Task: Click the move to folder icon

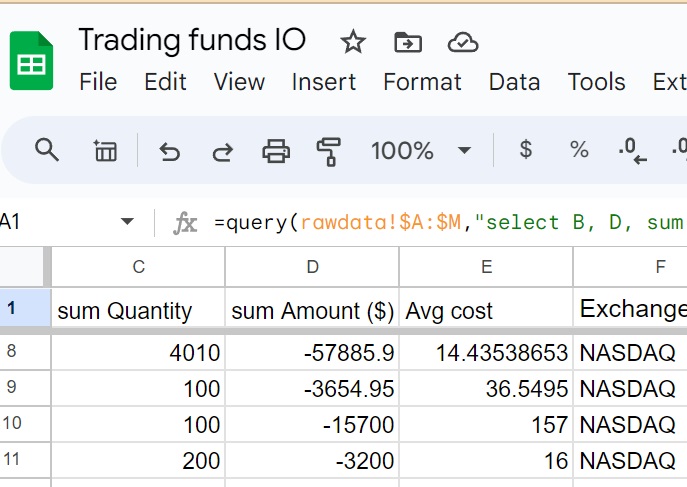Action: pyautogui.click(x=407, y=41)
